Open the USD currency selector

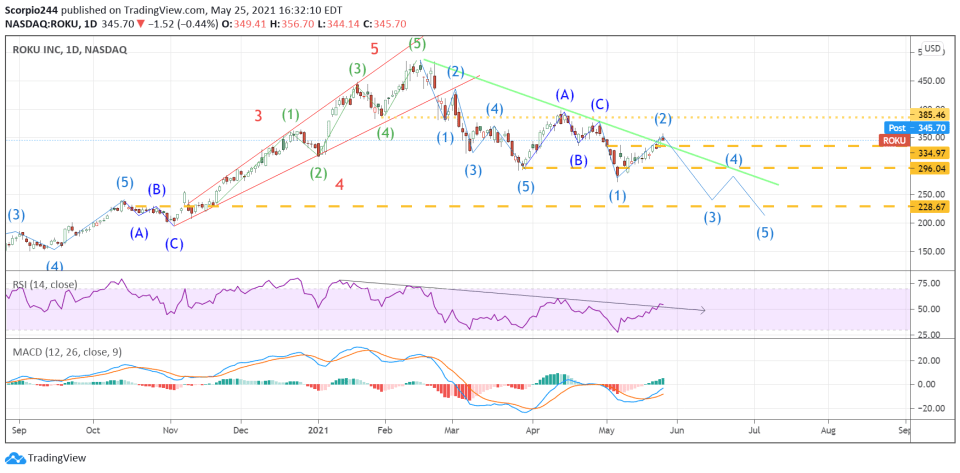pyautogui.click(x=932, y=48)
